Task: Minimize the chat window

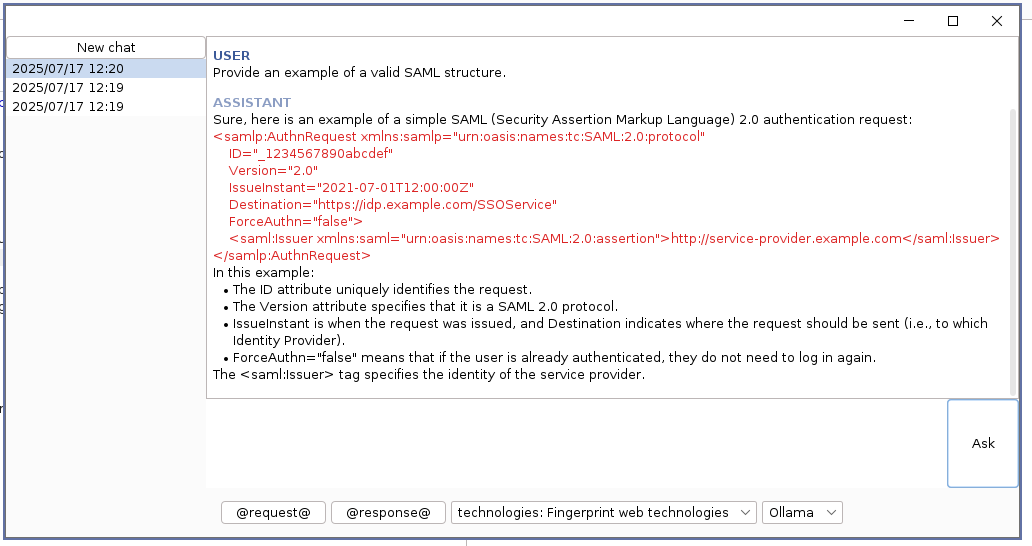Action: click(x=909, y=21)
